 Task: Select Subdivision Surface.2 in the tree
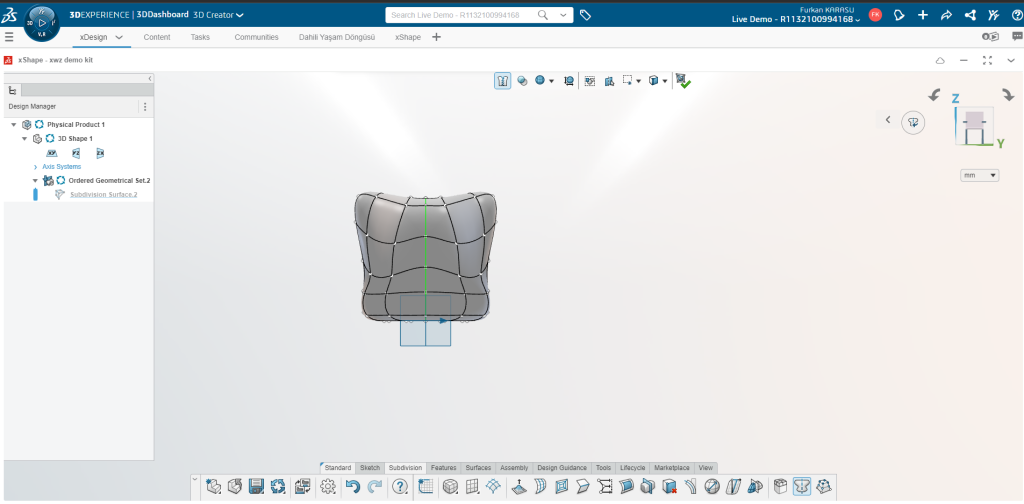click(103, 194)
